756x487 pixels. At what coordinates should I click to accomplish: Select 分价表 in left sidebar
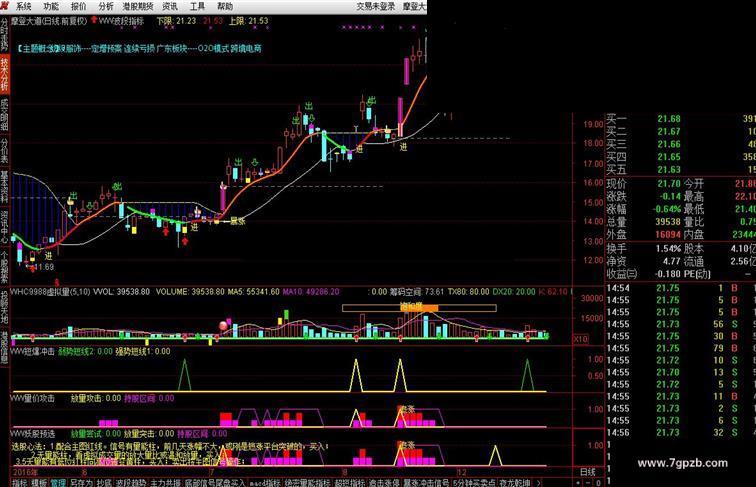coord(4,150)
